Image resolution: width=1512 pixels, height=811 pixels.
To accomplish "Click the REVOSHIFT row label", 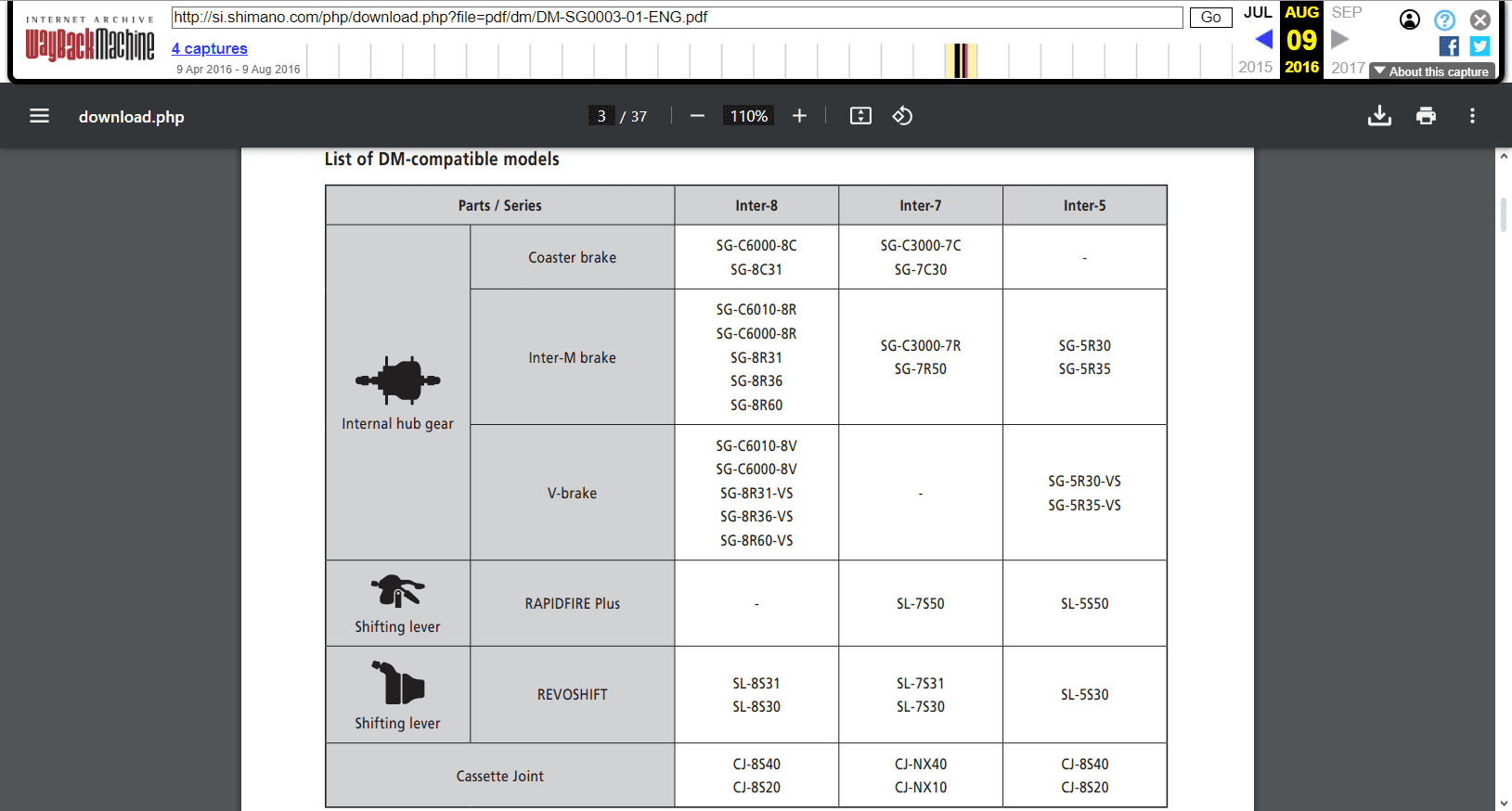I will 573,695.
